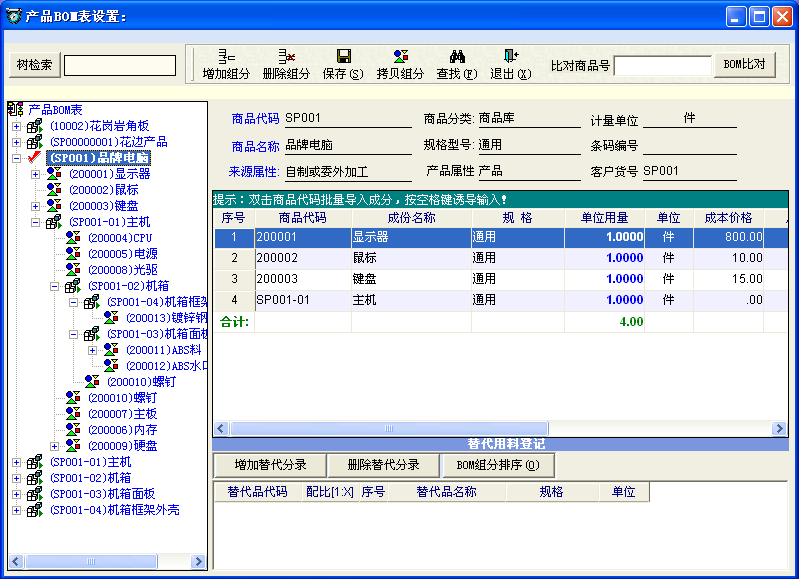This screenshot has height=579, width=799.
Task: Click the icon beside (200008)光驱
Action: (x=73, y=269)
